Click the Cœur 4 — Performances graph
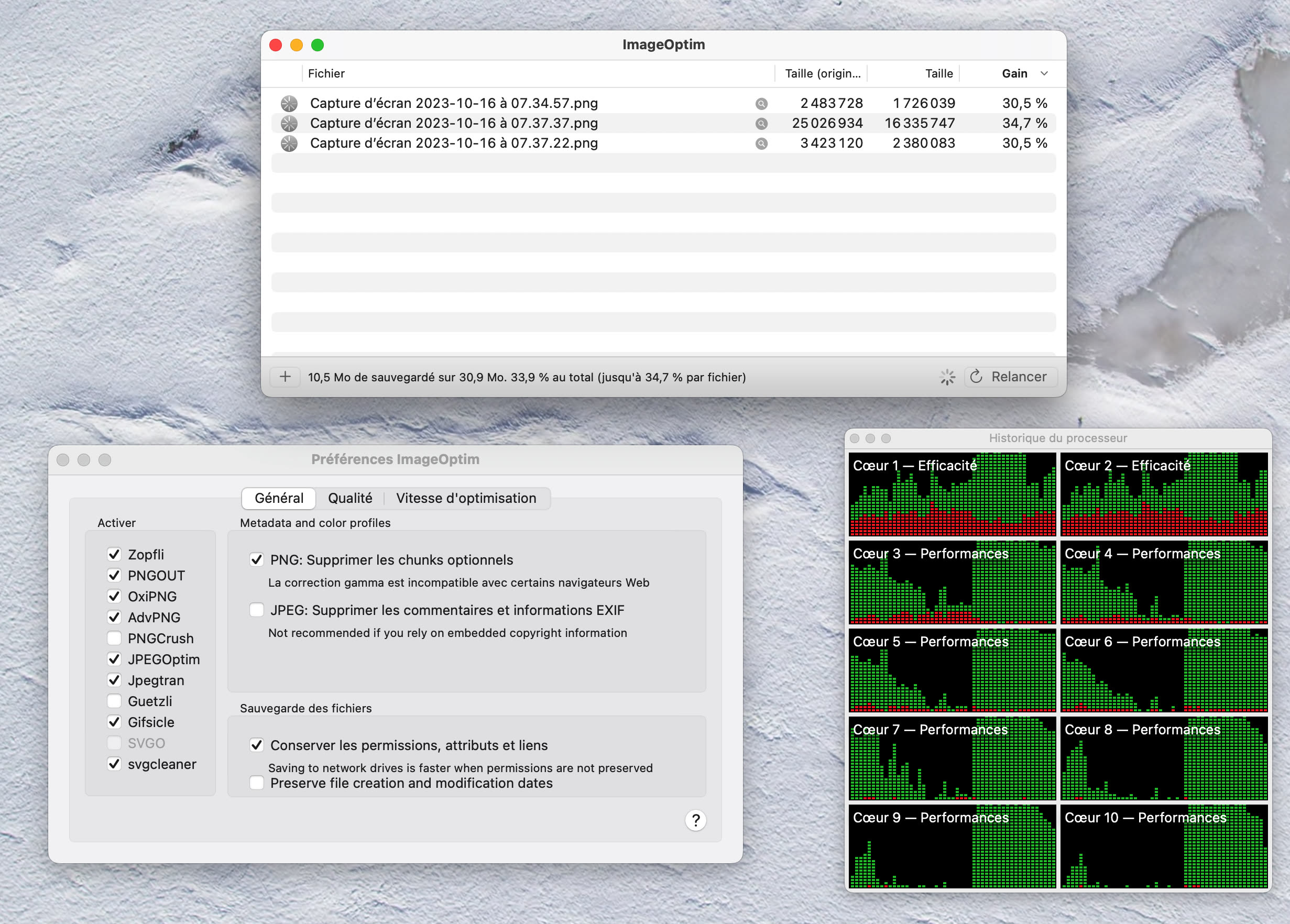The height and width of the screenshot is (924, 1290). point(1164,582)
